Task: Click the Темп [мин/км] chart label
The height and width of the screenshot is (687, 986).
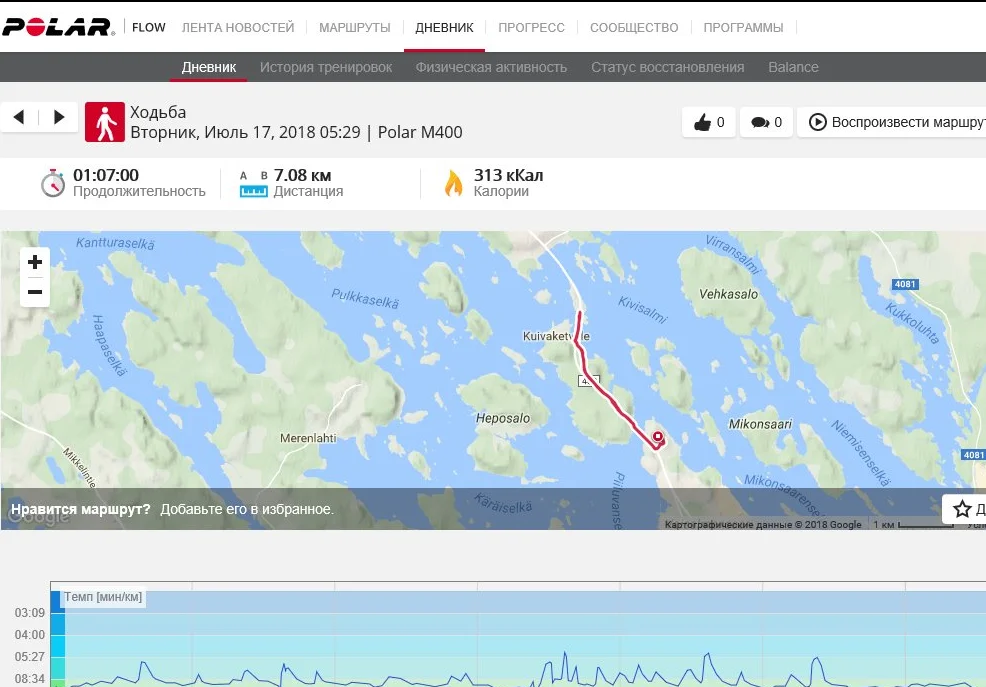Action: pos(103,596)
